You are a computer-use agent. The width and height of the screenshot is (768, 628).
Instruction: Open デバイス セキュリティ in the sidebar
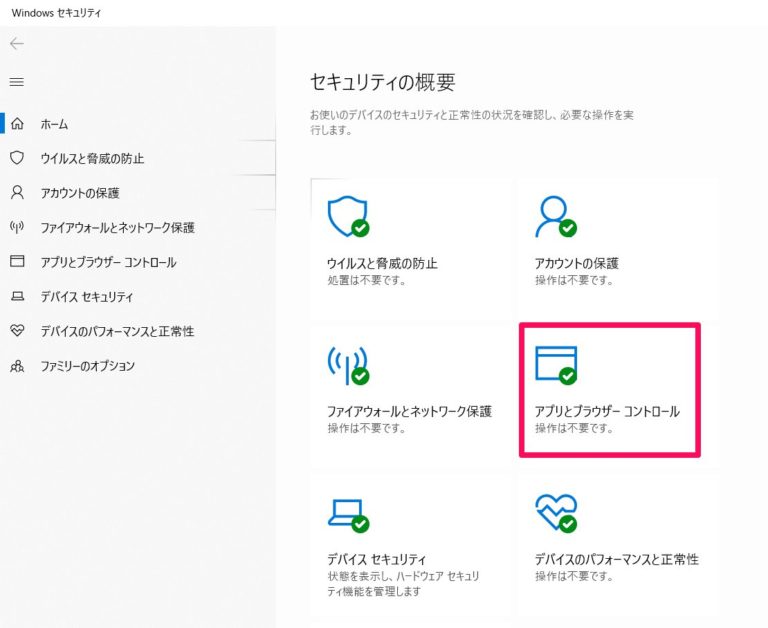[87, 296]
